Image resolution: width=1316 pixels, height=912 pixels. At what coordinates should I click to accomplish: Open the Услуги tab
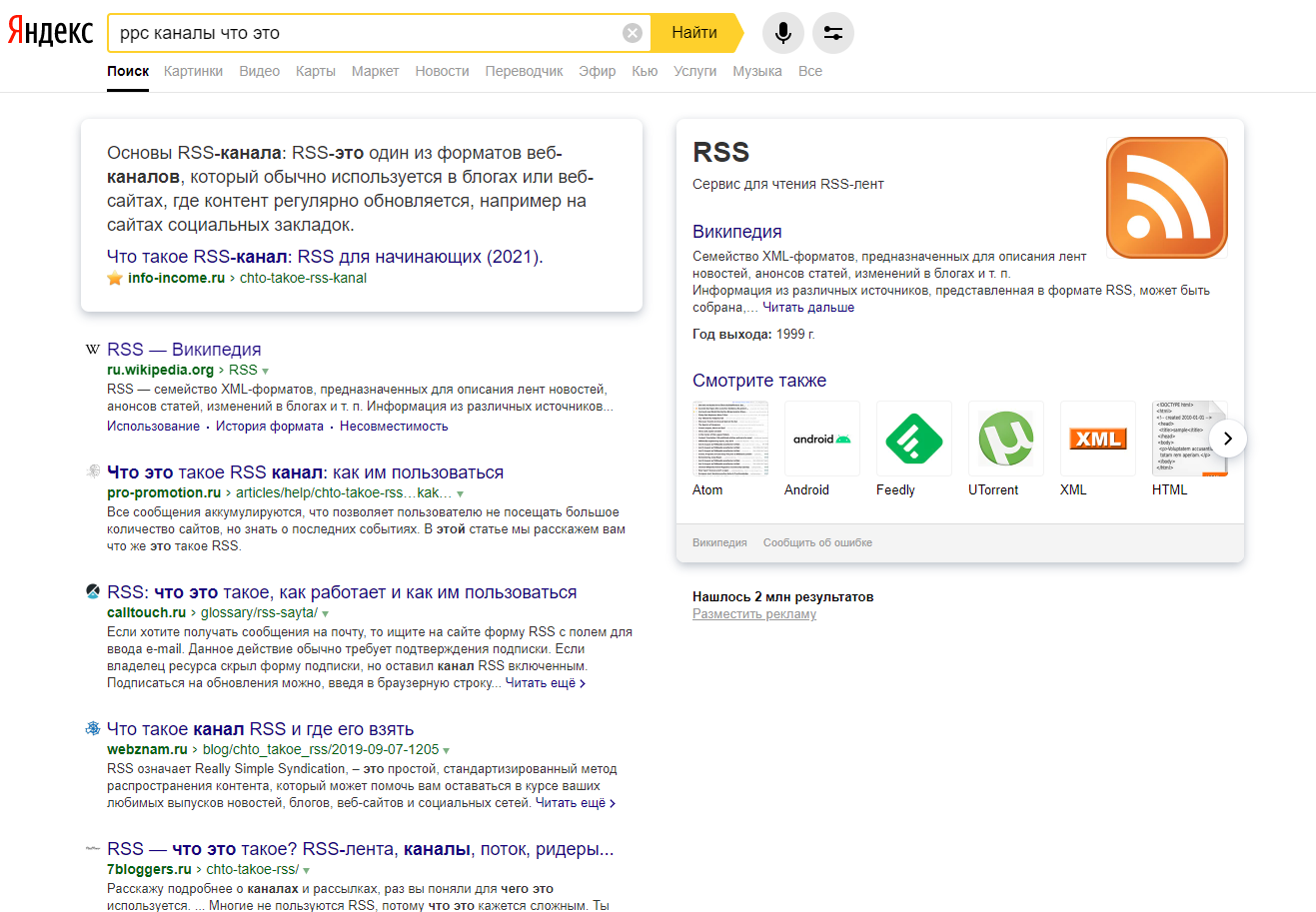point(695,71)
